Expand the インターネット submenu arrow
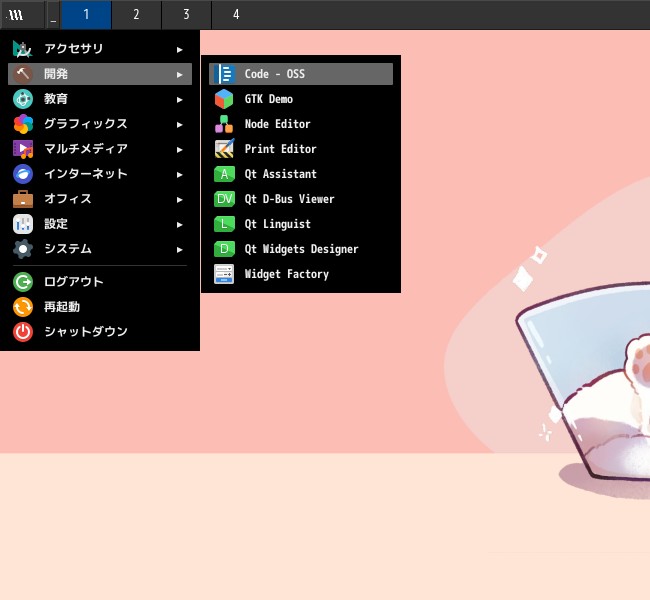Viewport: 650px width, 600px height. pos(179,175)
